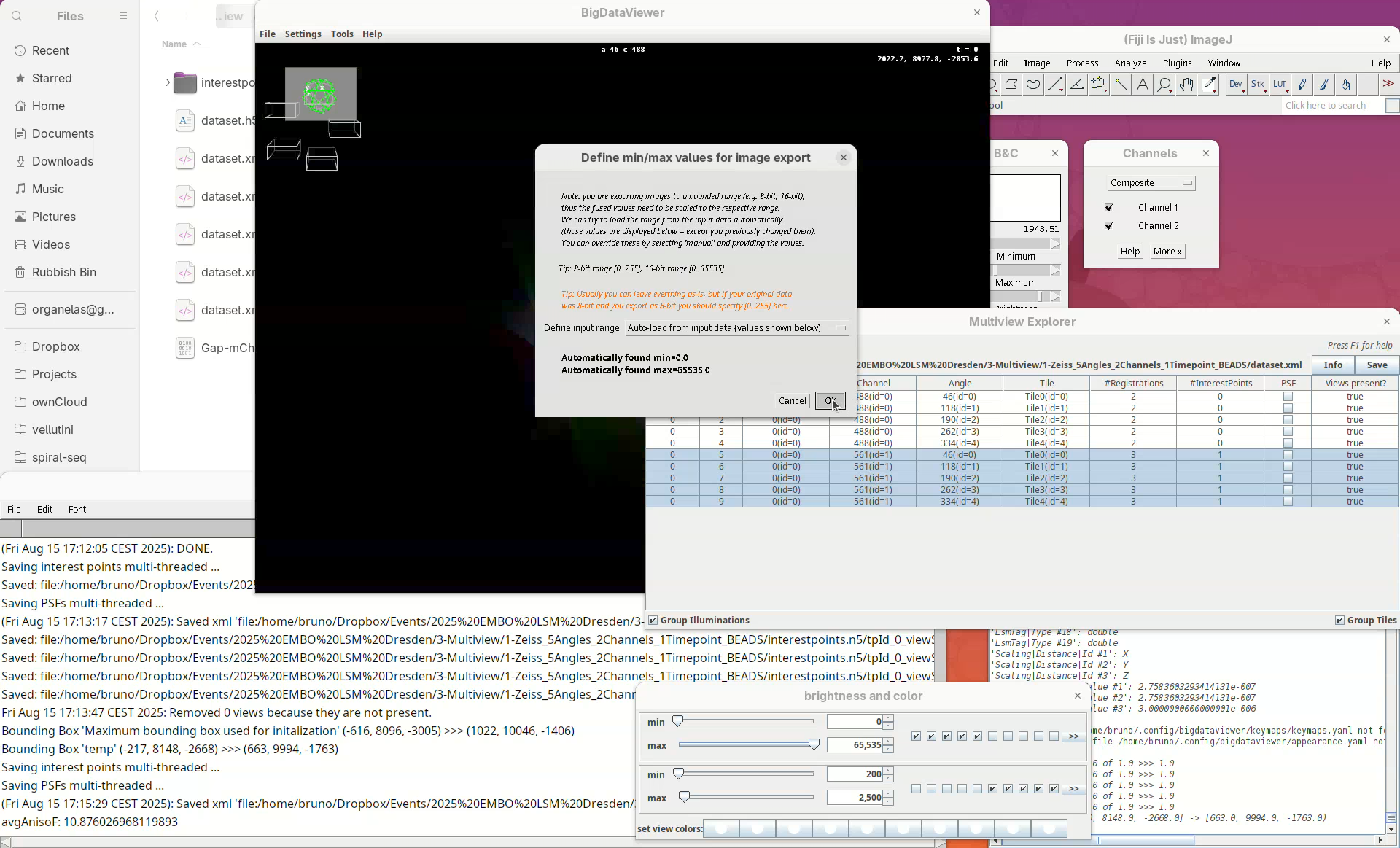1400x848 pixels.
Task: Click the first max brightness slider handle
Action: pyautogui.click(x=814, y=744)
